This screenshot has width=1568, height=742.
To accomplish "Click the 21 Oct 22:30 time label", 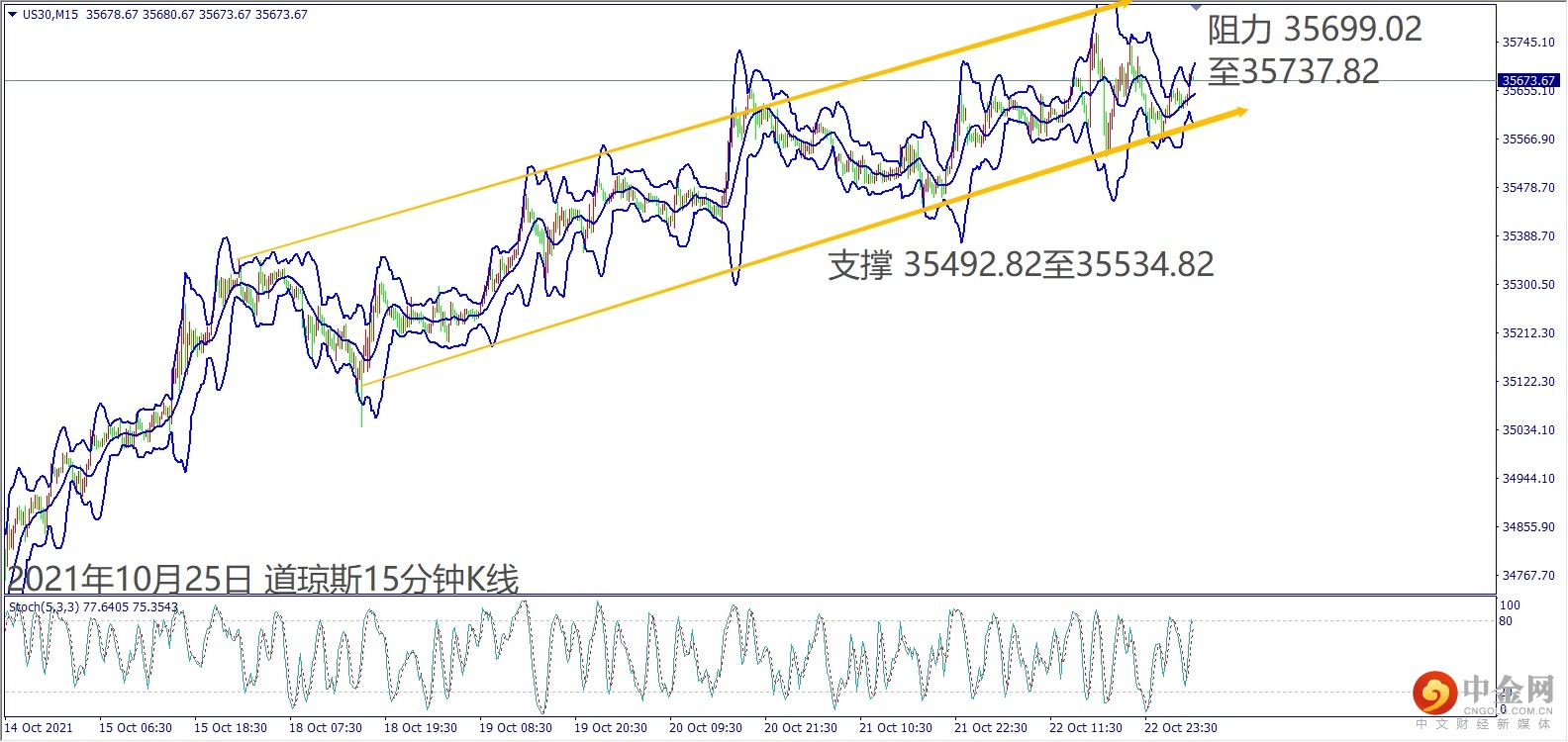I will click(991, 728).
